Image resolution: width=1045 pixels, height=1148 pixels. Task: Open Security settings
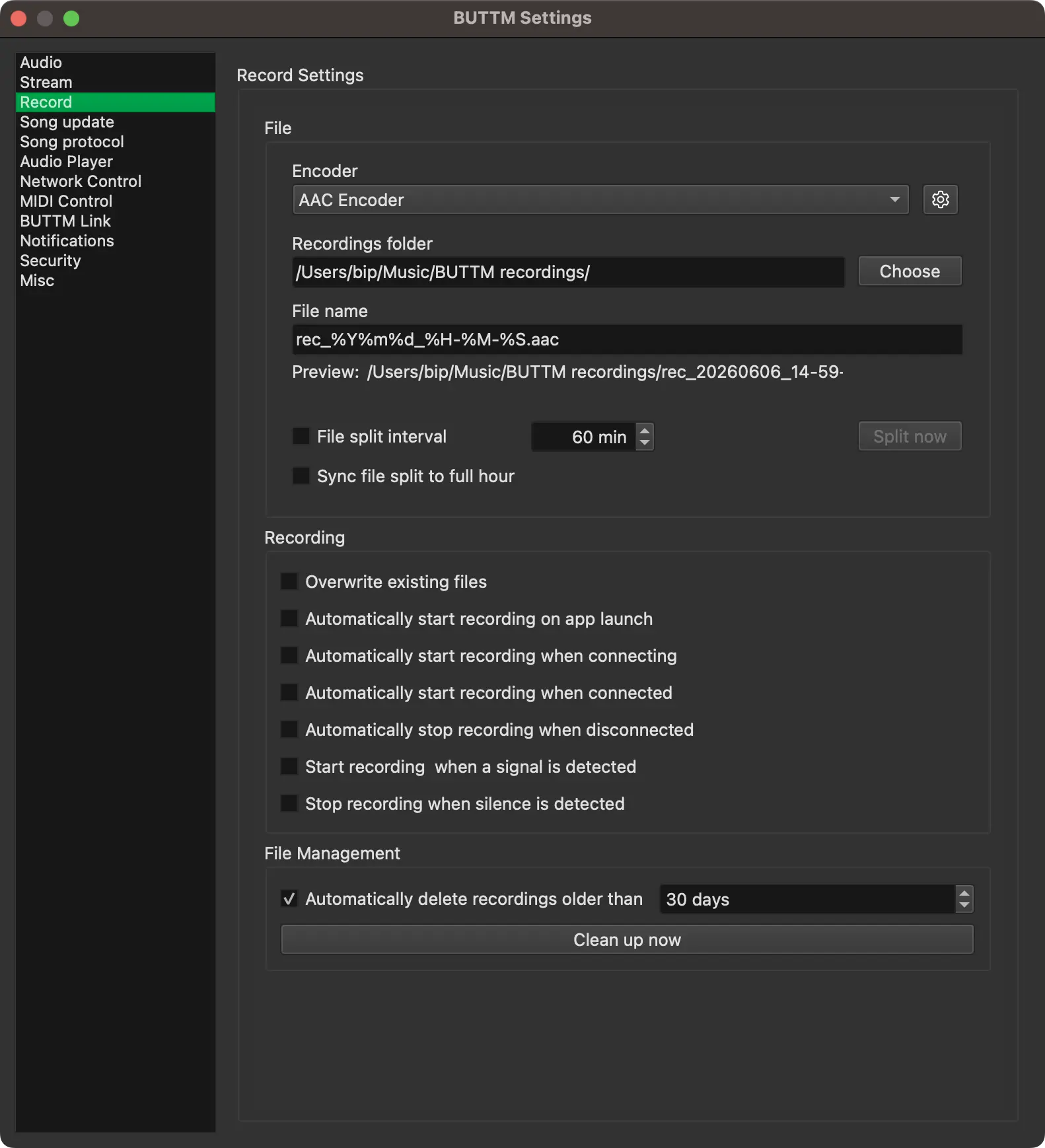tap(116, 261)
